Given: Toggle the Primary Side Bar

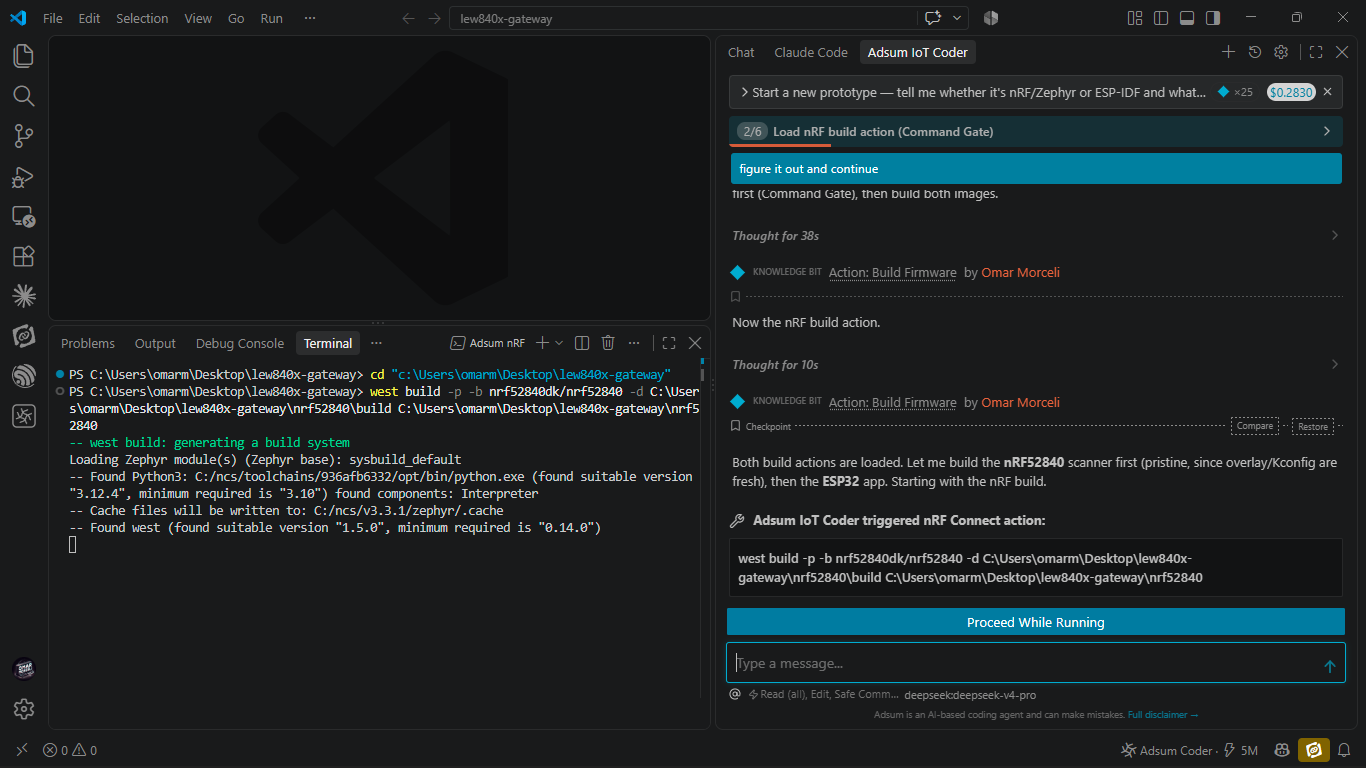Looking at the screenshot, I should (1161, 18).
